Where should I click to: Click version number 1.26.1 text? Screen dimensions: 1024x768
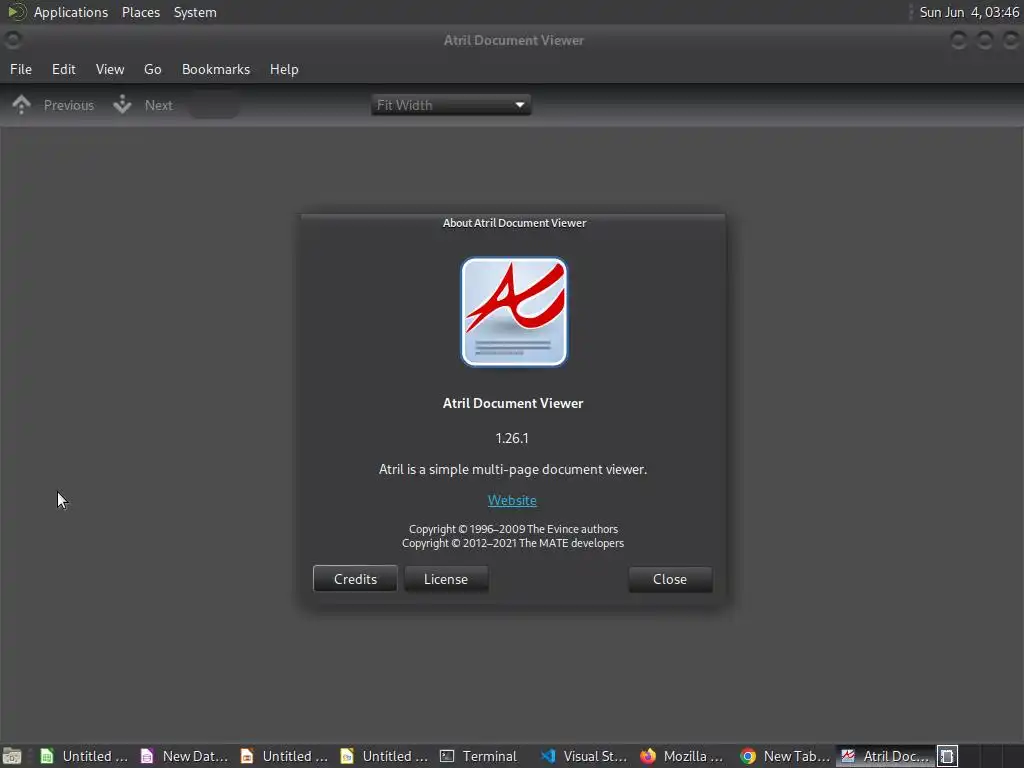(512, 438)
